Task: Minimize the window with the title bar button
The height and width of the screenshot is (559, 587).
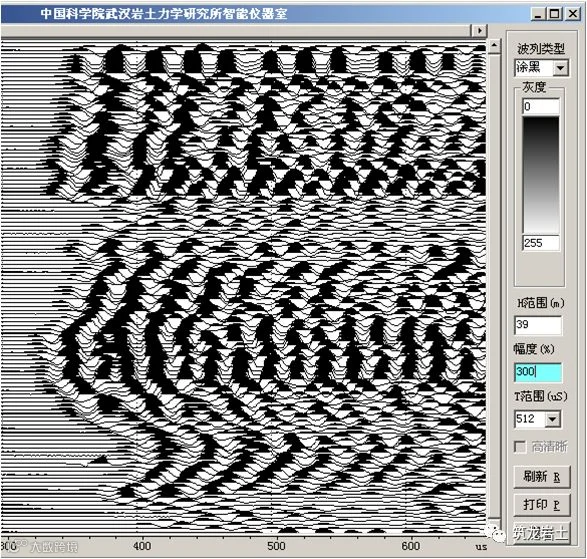Action: 538,14
